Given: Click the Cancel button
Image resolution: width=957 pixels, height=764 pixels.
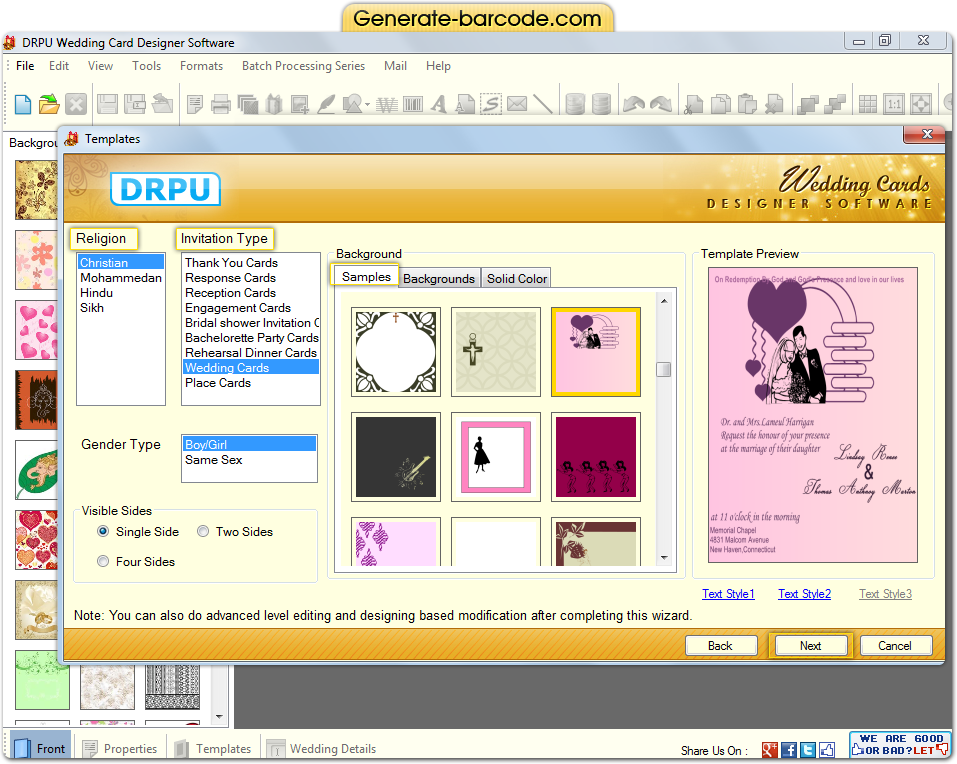Looking at the screenshot, I should point(895,646).
